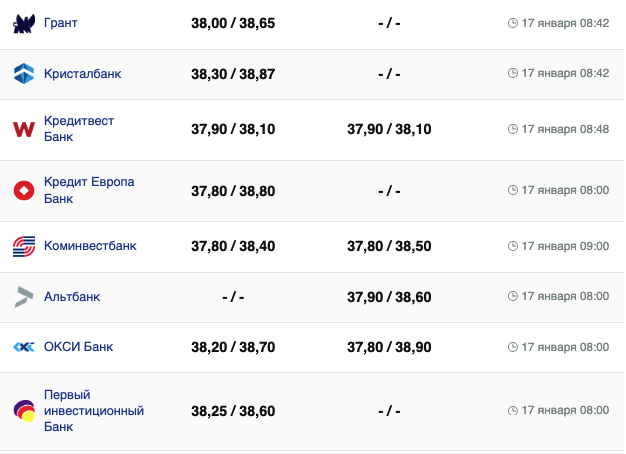Click Грант rate 38,00 / 38,65
The image size is (626, 454).
[232, 23]
